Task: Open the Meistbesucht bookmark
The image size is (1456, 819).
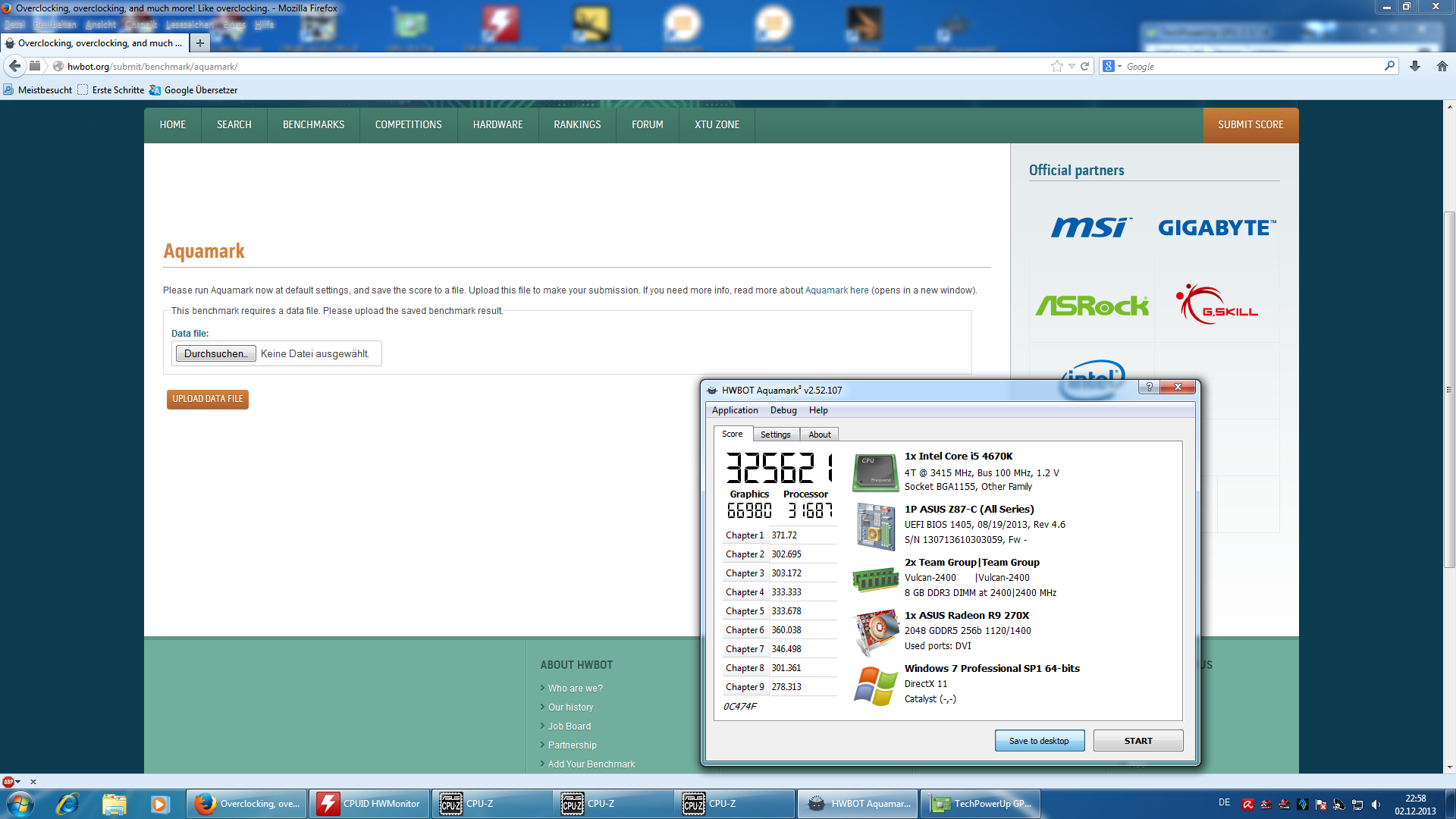Action: pyautogui.click(x=38, y=90)
